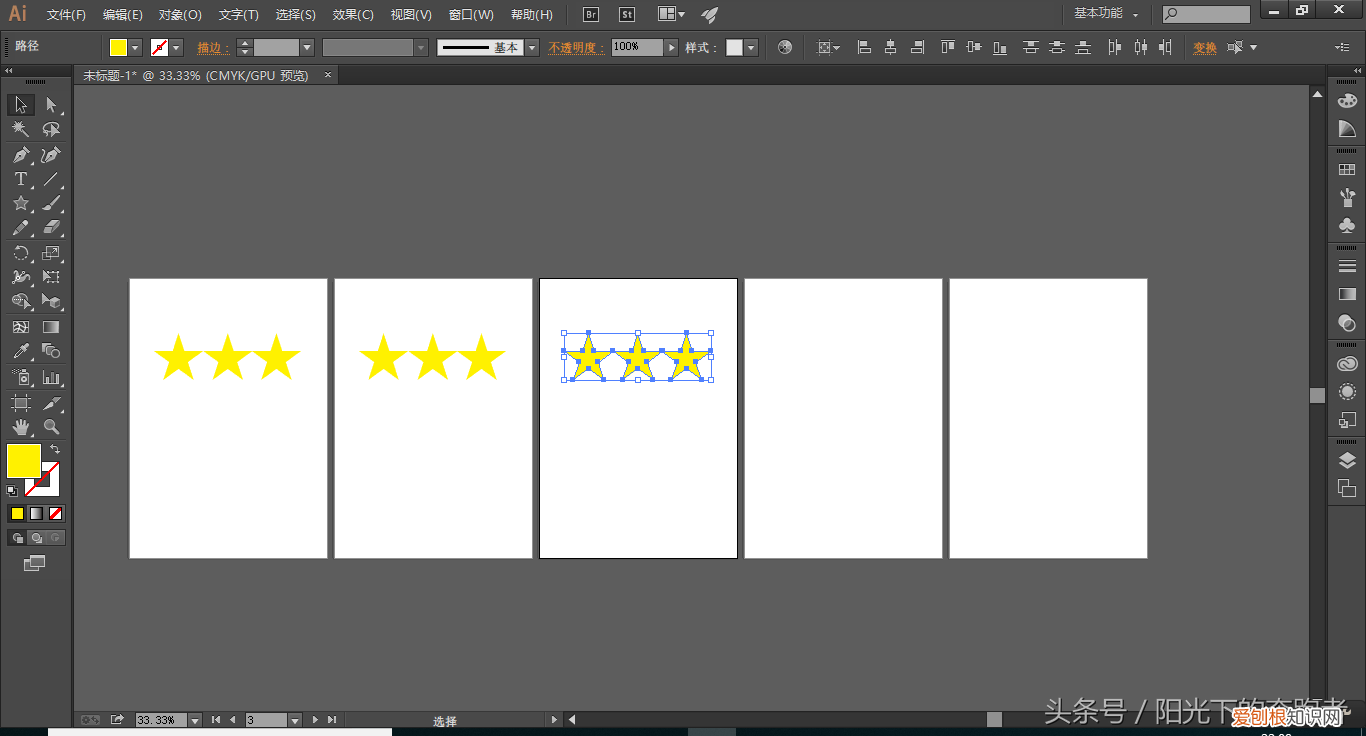Choose the Type tool in toolbox
Viewport: 1366px width, 736px height.
click(x=20, y=180)
